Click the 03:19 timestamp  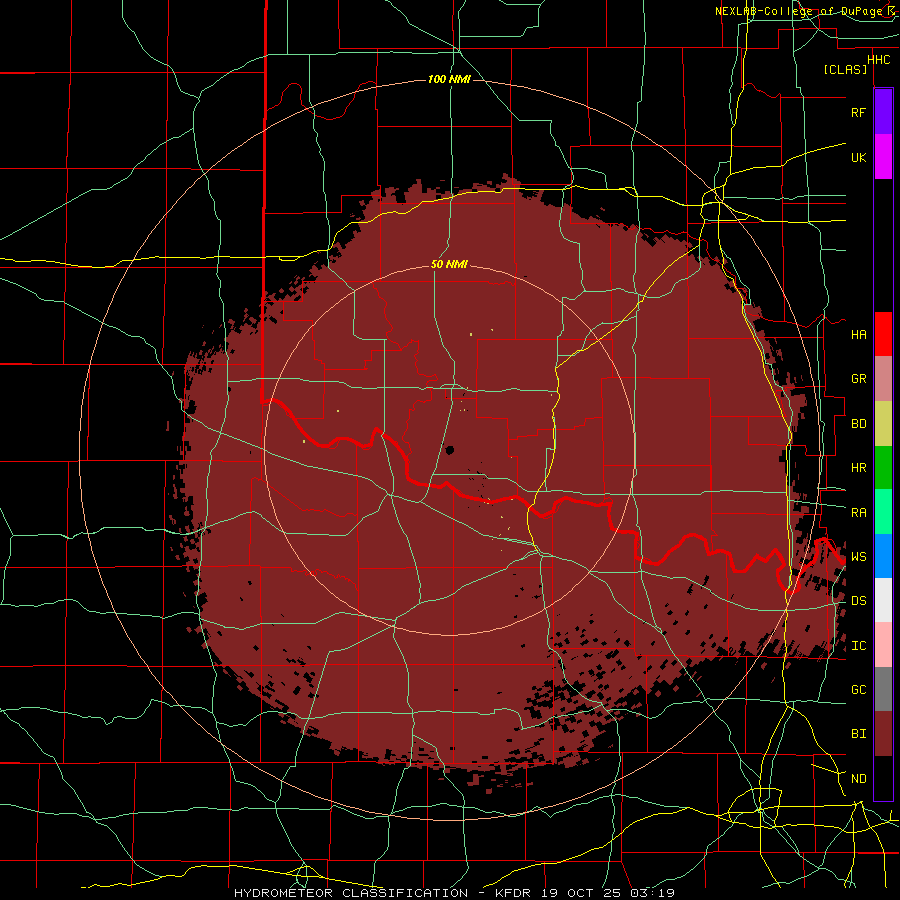[651, 893]
